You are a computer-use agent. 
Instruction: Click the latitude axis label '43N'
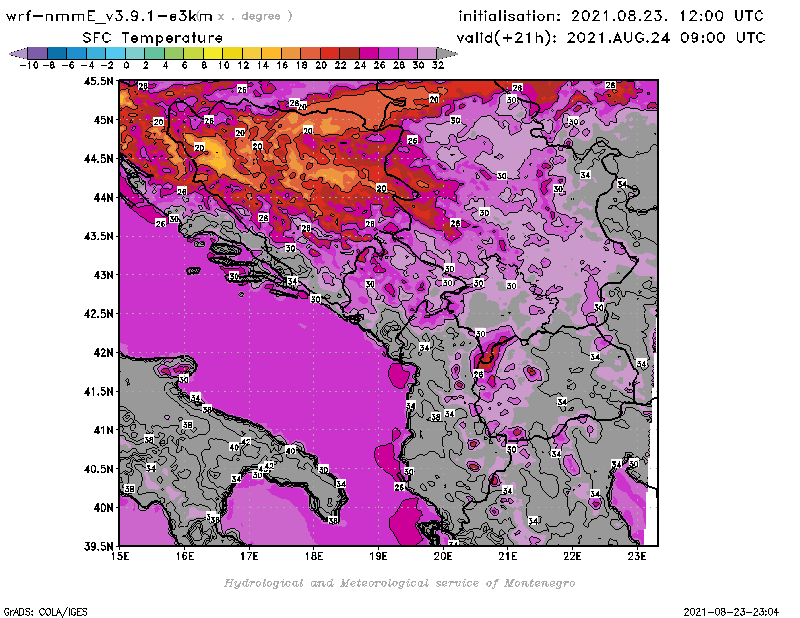coord(104,275)
